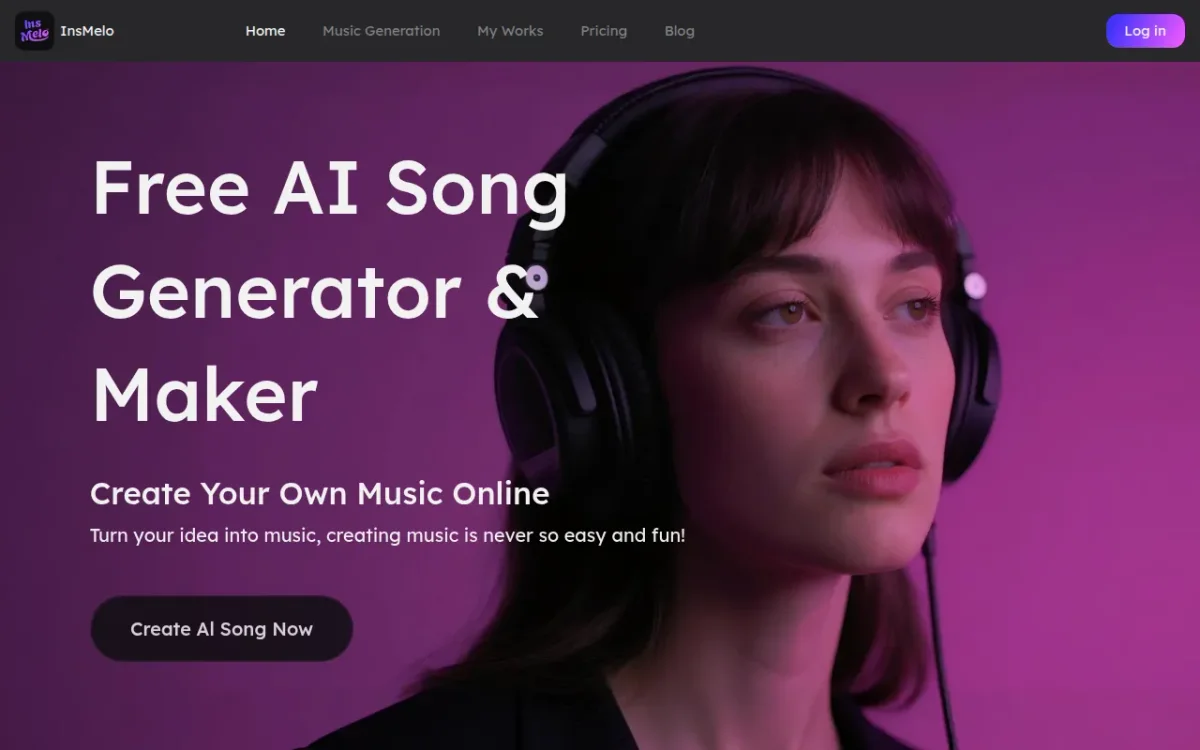Click the purple Log in button
The width and height of the screenshot is (1200, 750).
[1145, 31]
